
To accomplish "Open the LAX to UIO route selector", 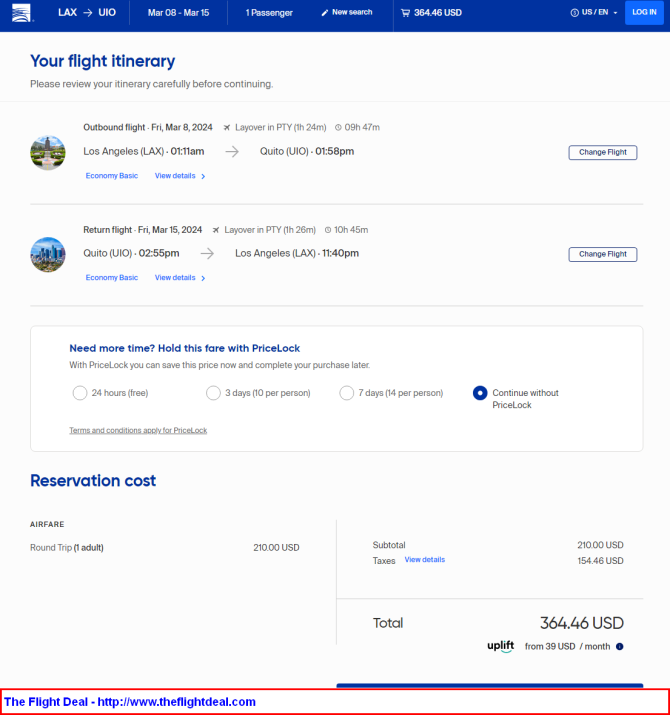I will tap(87, 13).
